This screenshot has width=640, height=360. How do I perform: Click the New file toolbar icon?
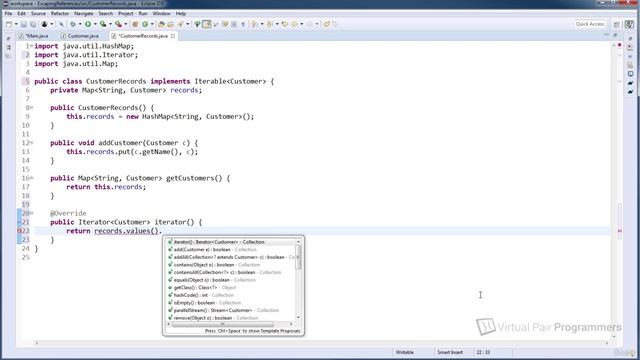click(9, 24)
